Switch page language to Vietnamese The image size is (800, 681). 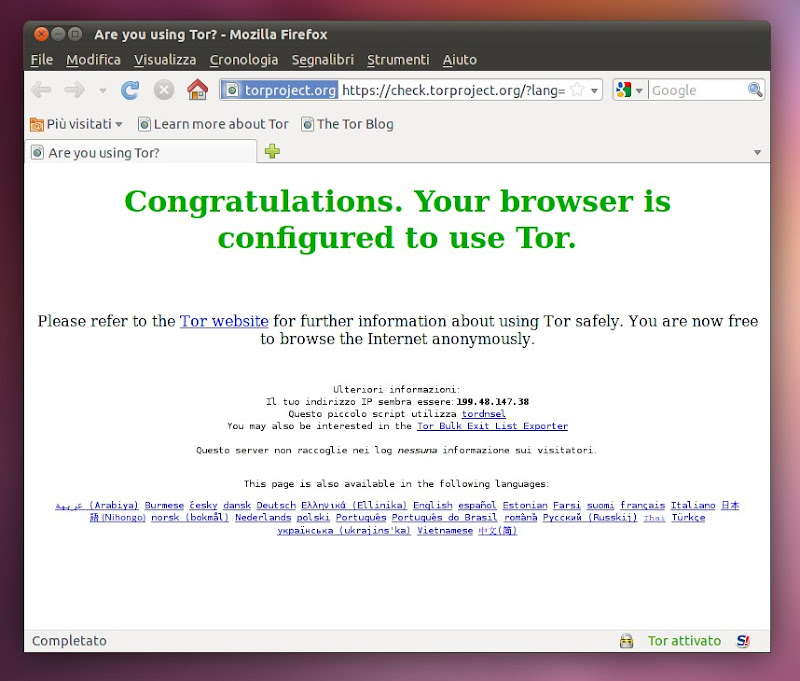tap(445, 531)
